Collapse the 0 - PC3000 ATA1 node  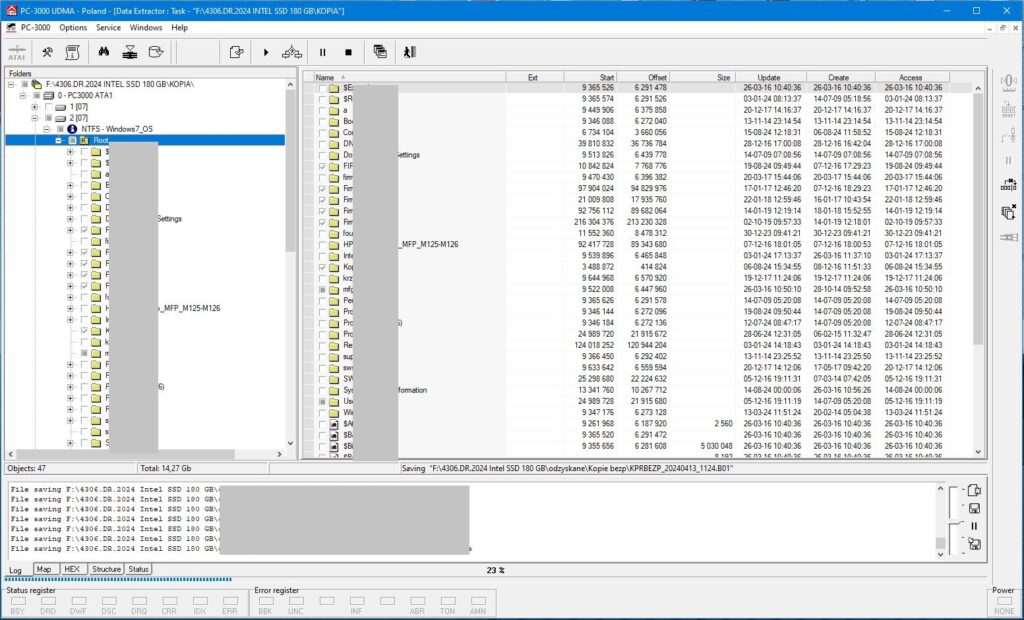tap(23, 95)
